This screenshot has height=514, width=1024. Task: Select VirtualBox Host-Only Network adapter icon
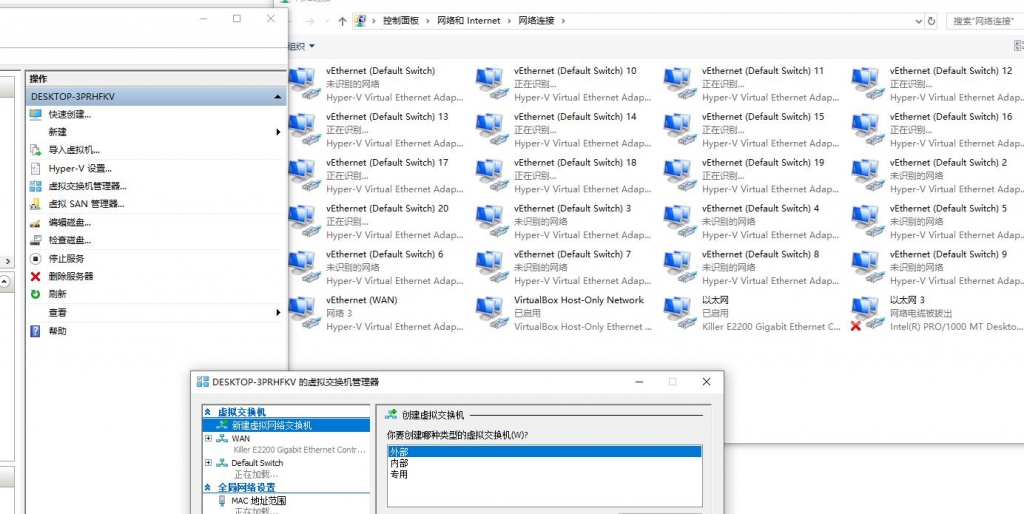point(490,312)
